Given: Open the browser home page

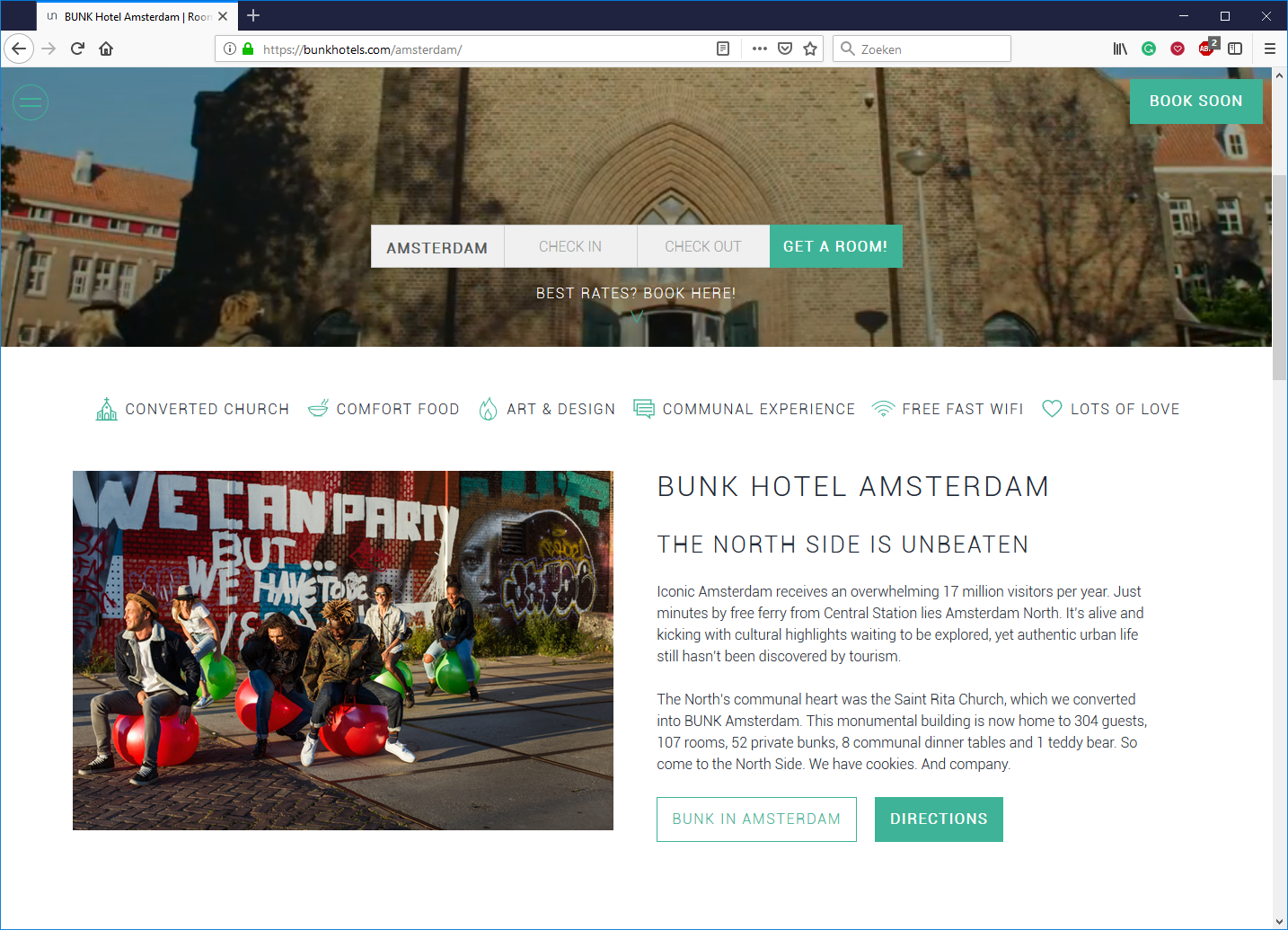Looking at the screenshot, I should click(x=106, y=49).
